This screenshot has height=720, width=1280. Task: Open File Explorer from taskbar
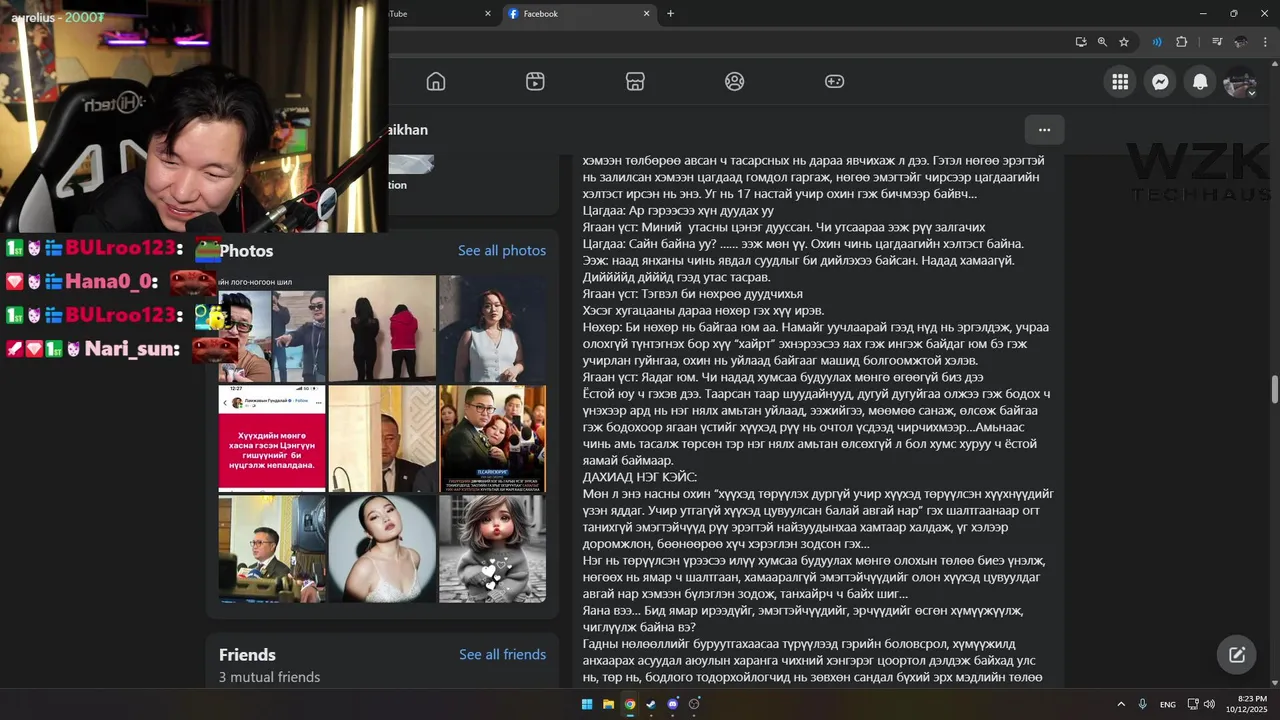(x=608, y=704)
